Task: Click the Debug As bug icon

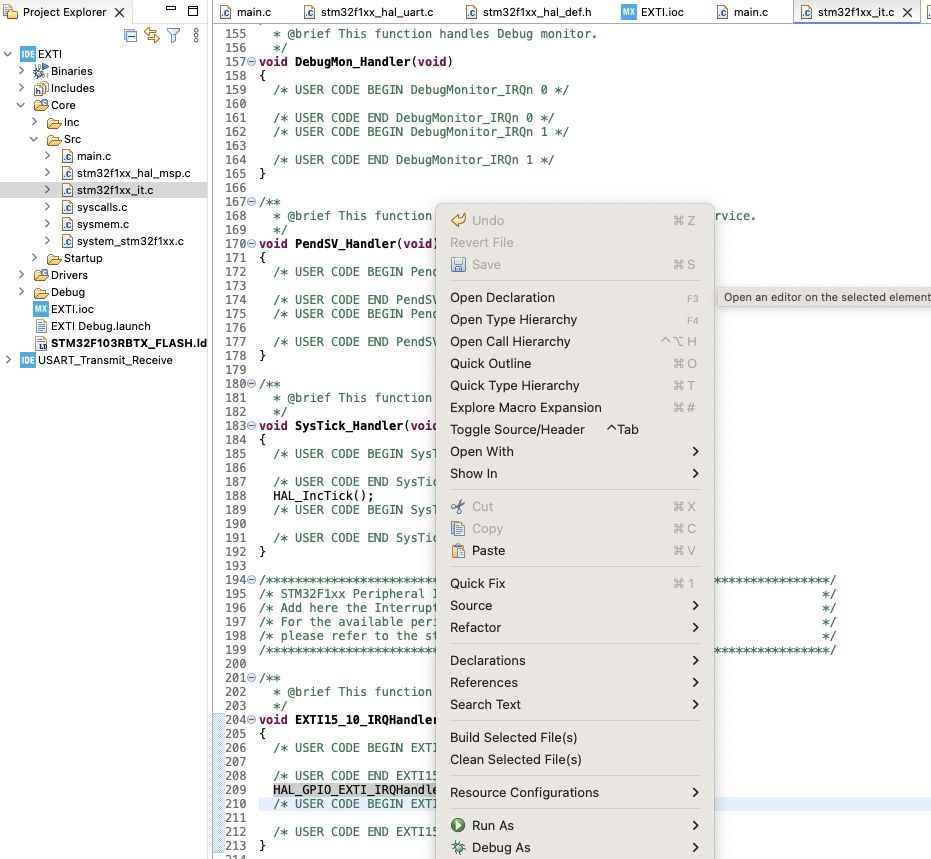Action: (458, 848)
